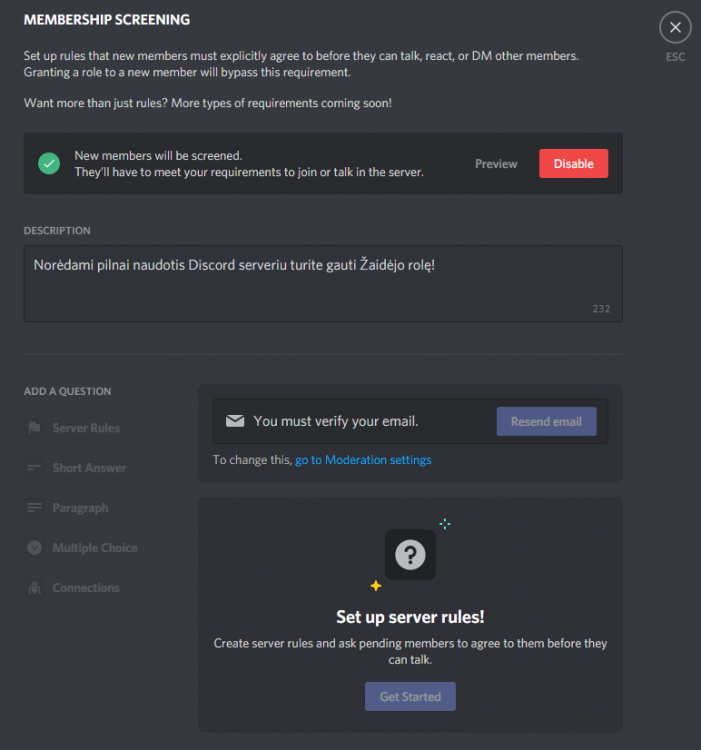The width and height of the screenshot is (701, 750).
Task: Open the Moderation settings link
Action: point(363,460)
